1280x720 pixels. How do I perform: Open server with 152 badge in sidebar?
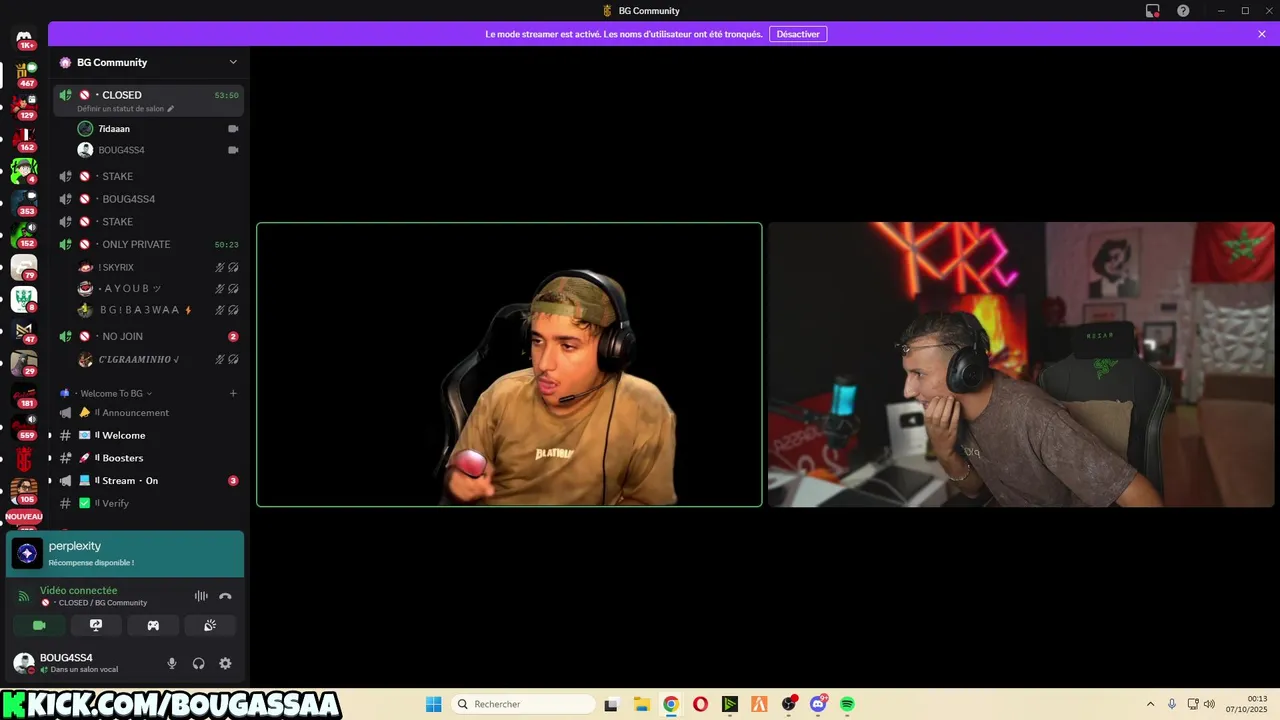(24, 234)
